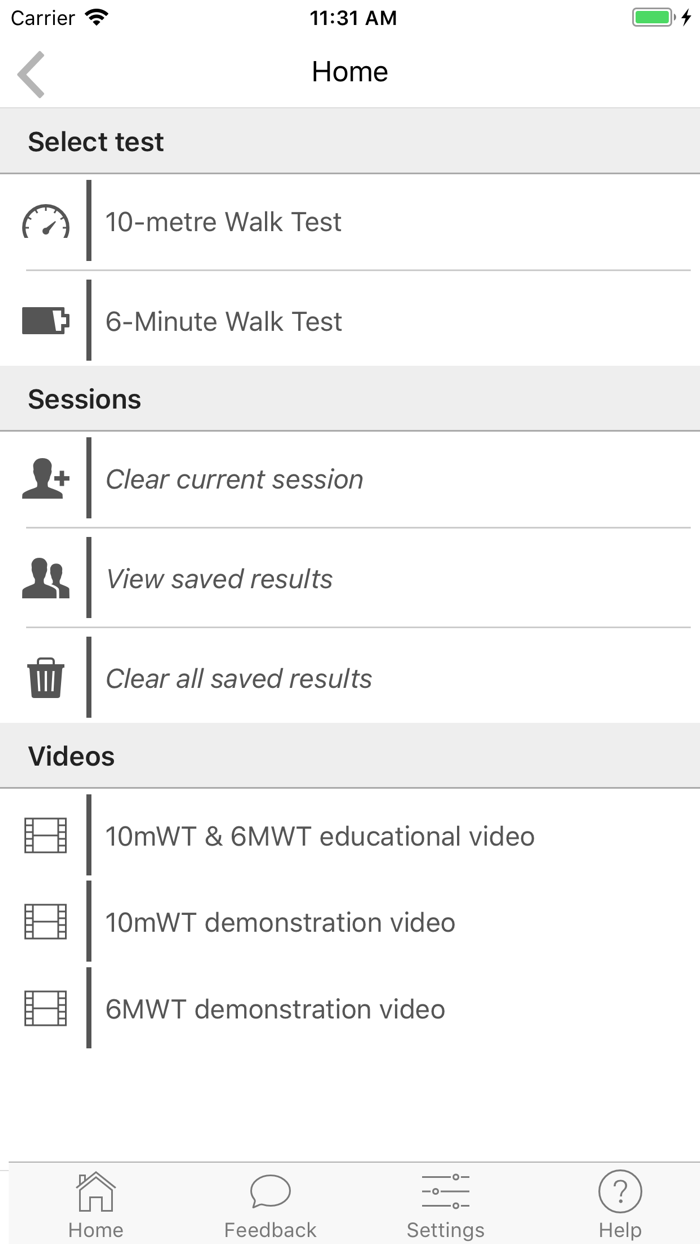Click the battery icon beside 6-Minute Walk Test
This screenshot has height=1244, width=700.
click(45, 320)
